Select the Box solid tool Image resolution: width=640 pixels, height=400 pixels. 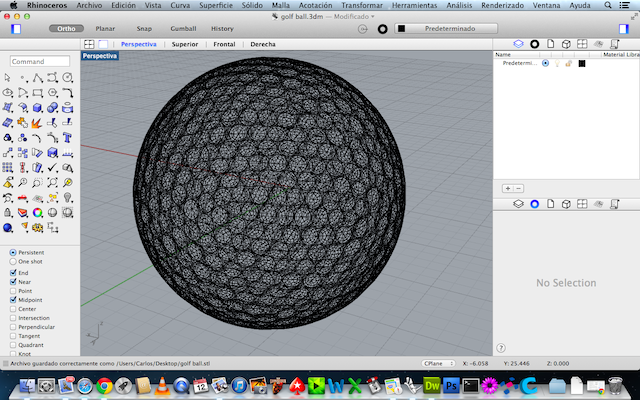[x=38, y=108]
